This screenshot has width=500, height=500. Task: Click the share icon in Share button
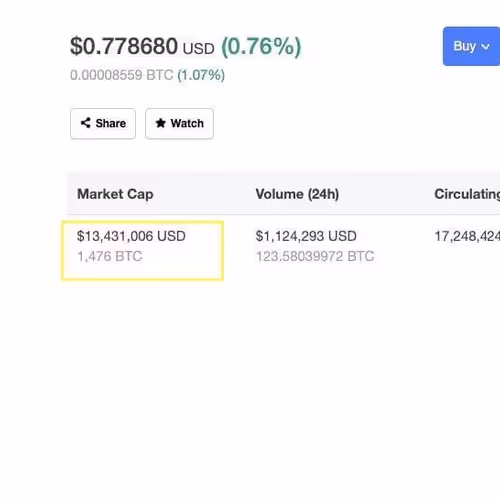pos(86,123)
